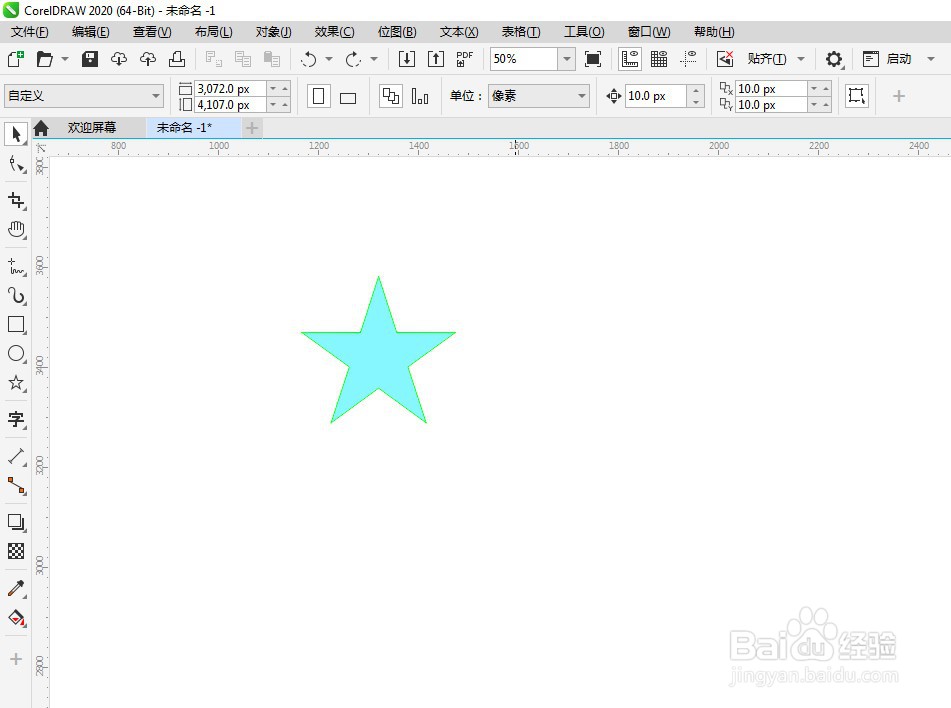Create a new document
Image resolution: width=951 pixels, height=708 pixels.
[x=16, y=59]
